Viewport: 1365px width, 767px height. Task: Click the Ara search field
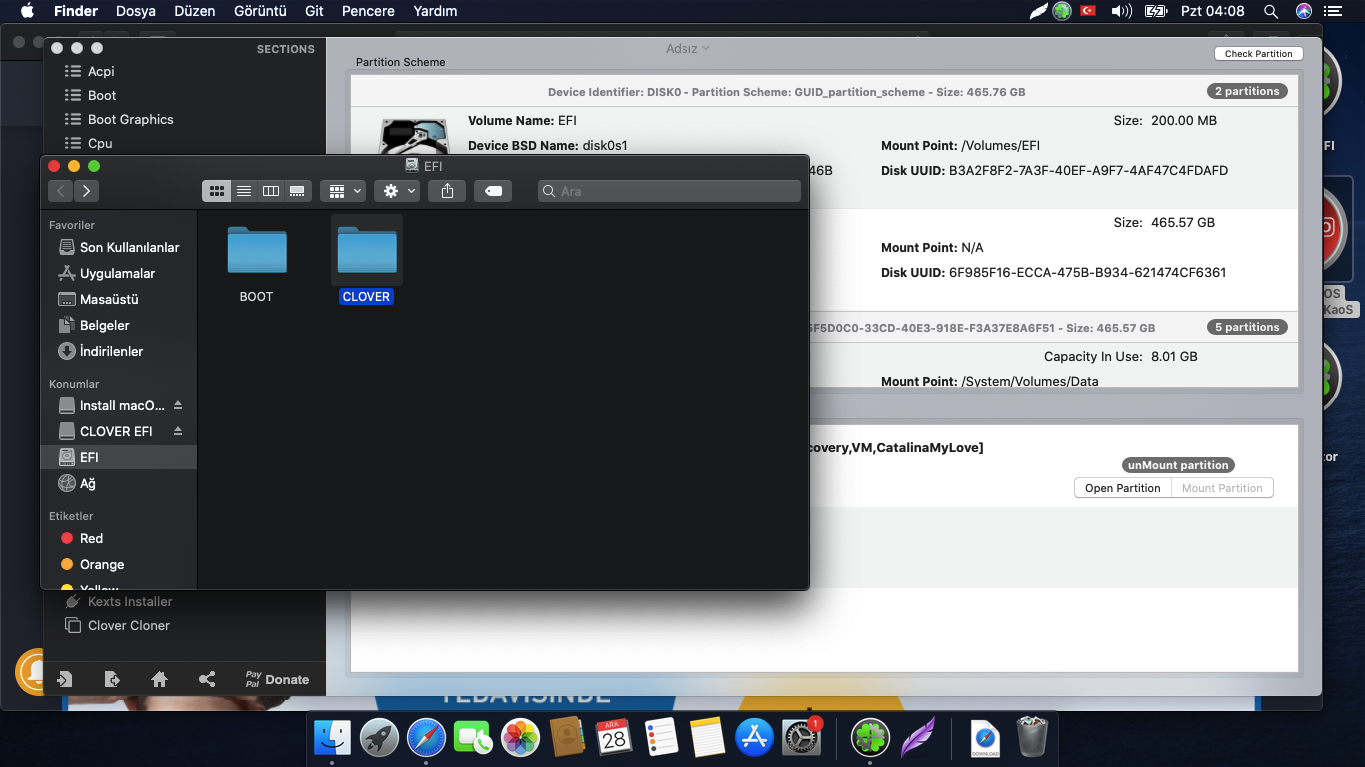pyautogui.click(x=670, y=191)
